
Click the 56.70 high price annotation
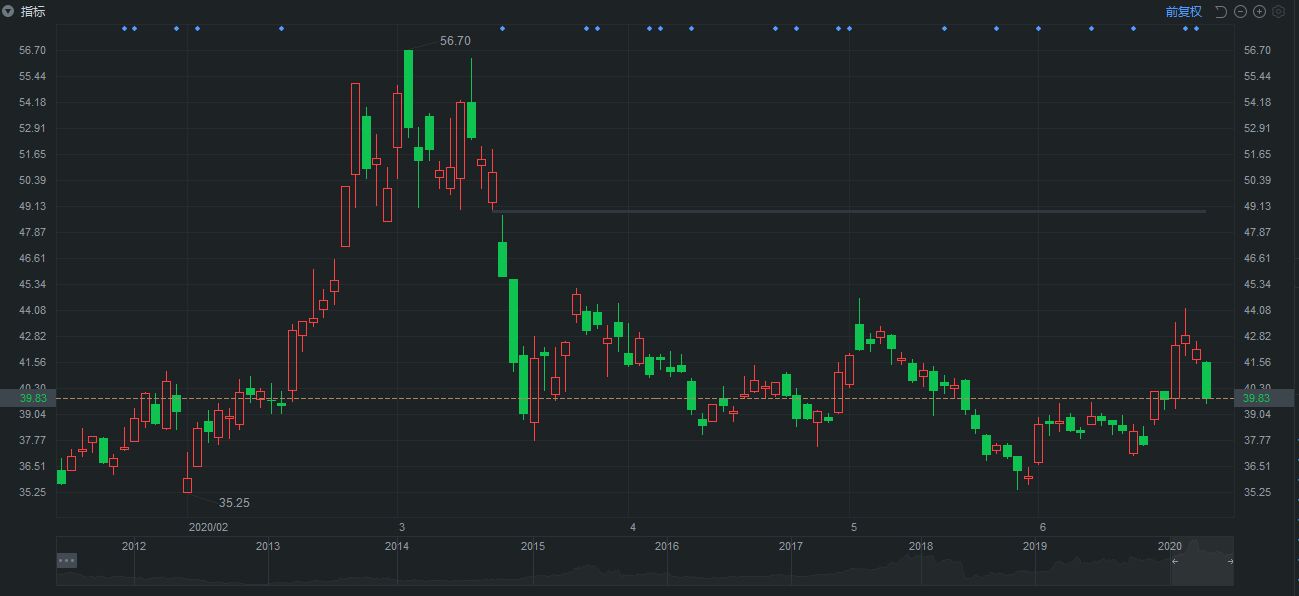pyautogui.click(x=455, y=41)
